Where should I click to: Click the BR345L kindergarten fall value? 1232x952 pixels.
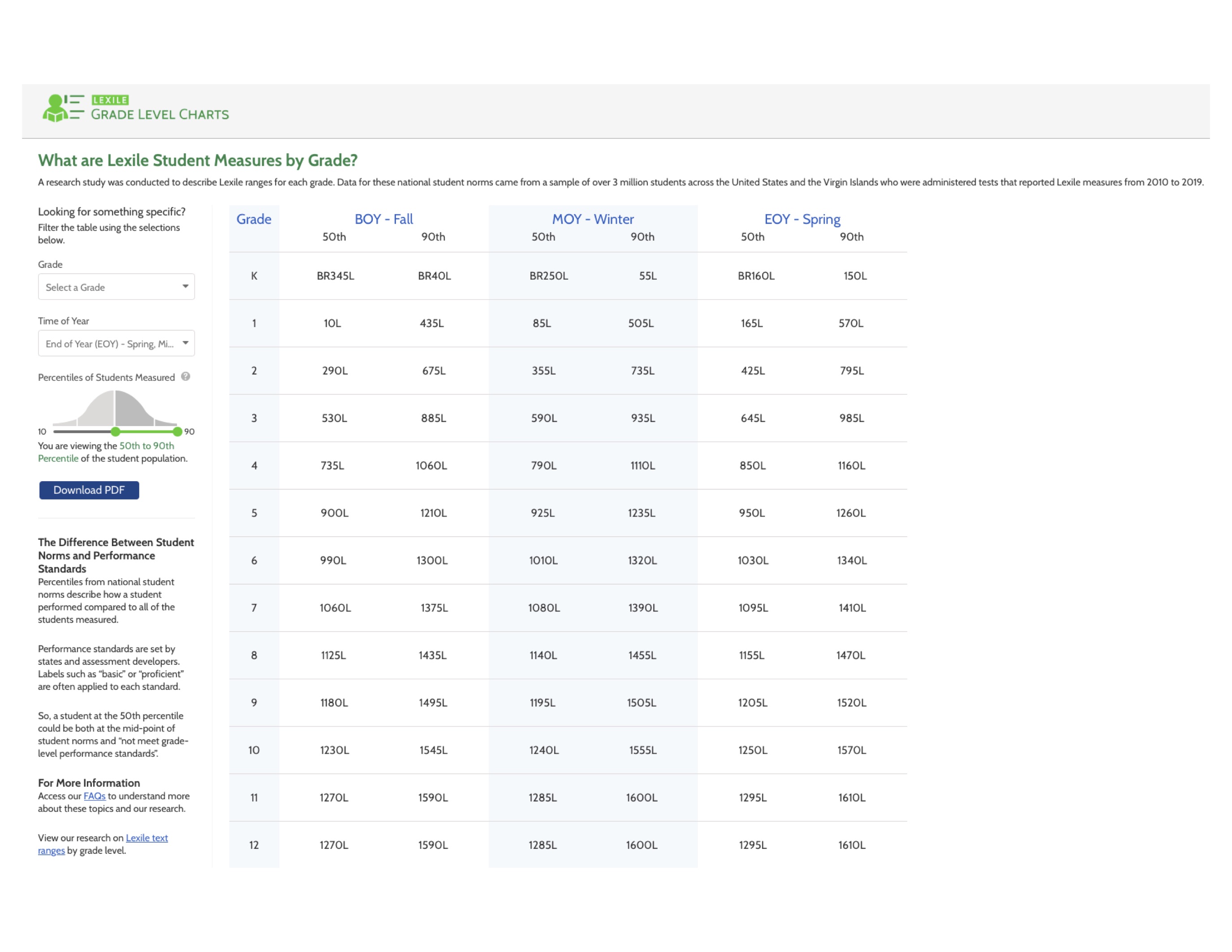(x=335, y=276)
